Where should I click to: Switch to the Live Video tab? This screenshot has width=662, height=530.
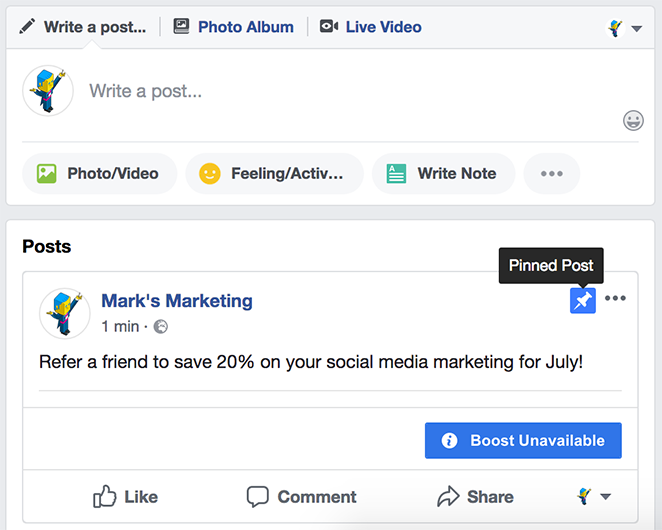[371, 27]
